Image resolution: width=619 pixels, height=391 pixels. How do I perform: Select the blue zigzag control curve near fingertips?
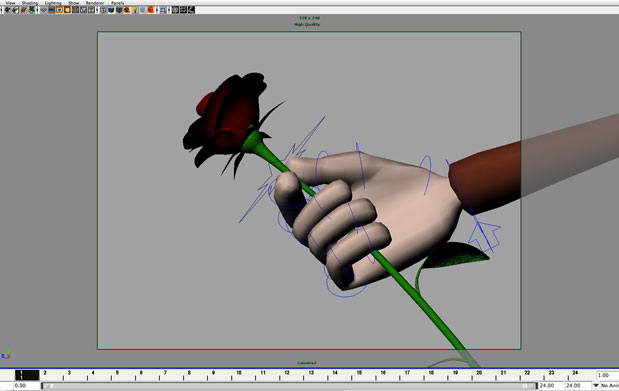(283, 170)
